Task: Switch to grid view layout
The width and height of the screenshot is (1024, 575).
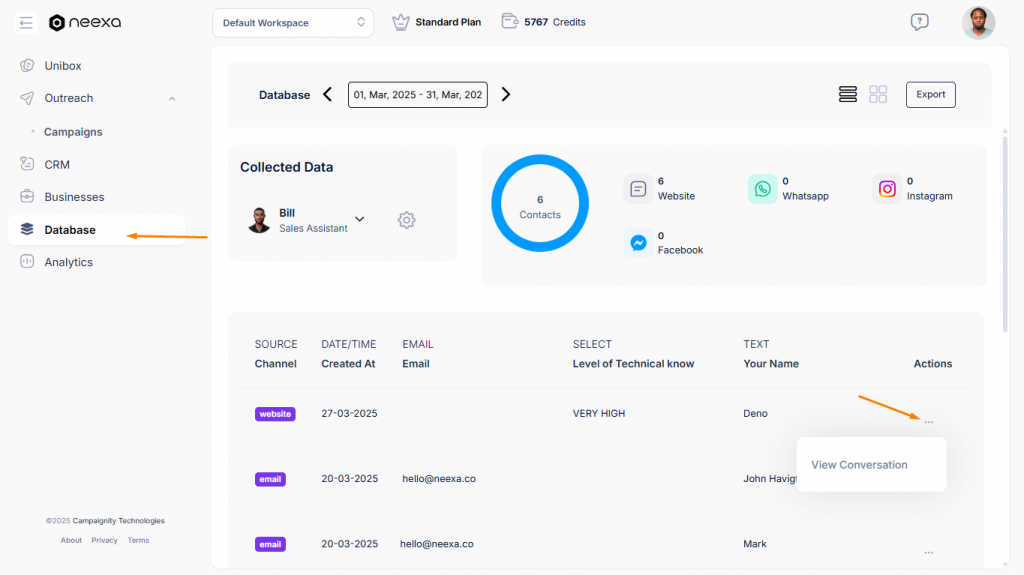Action: (878, 94)
